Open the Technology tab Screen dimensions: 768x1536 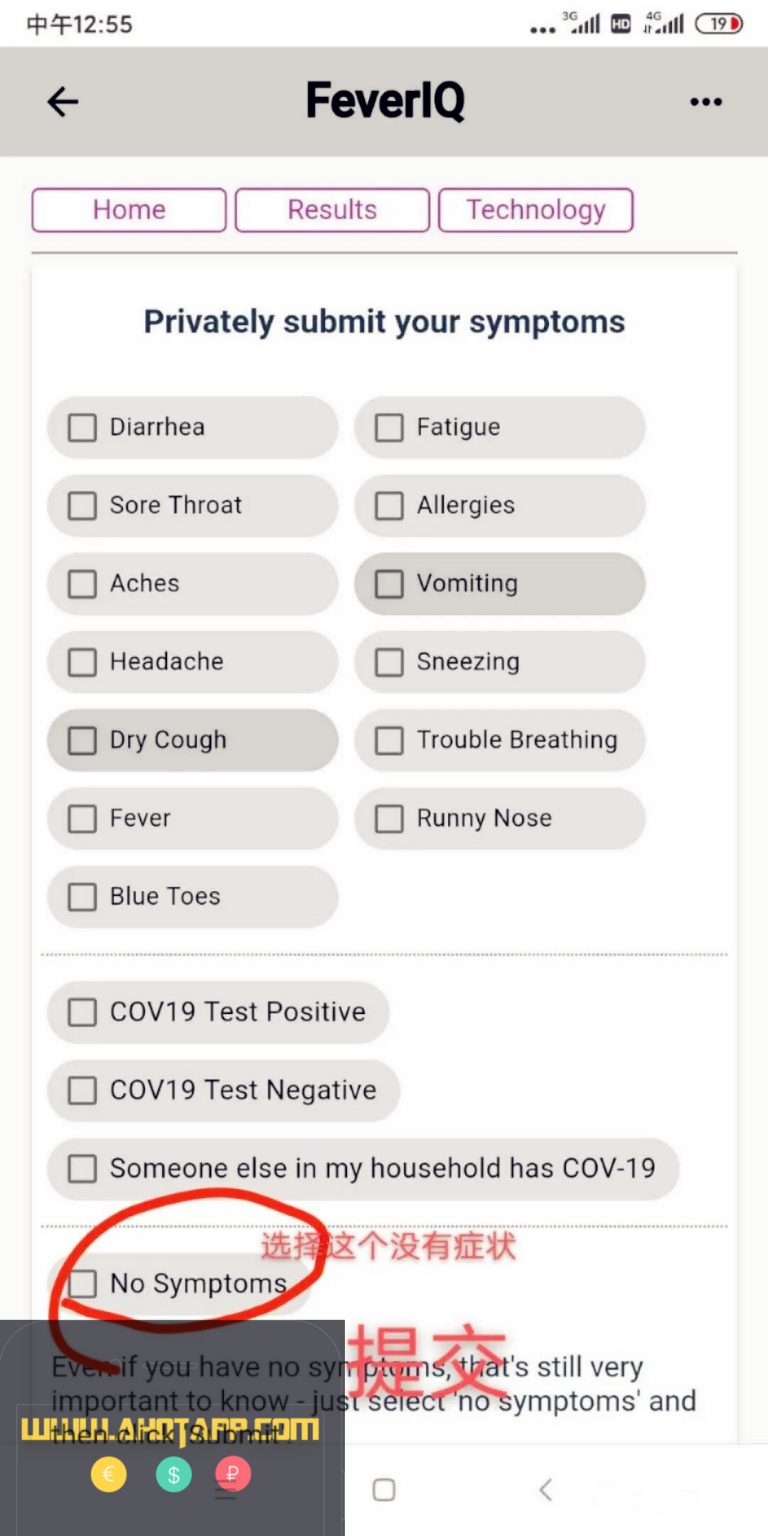click(x=536, y=210)
